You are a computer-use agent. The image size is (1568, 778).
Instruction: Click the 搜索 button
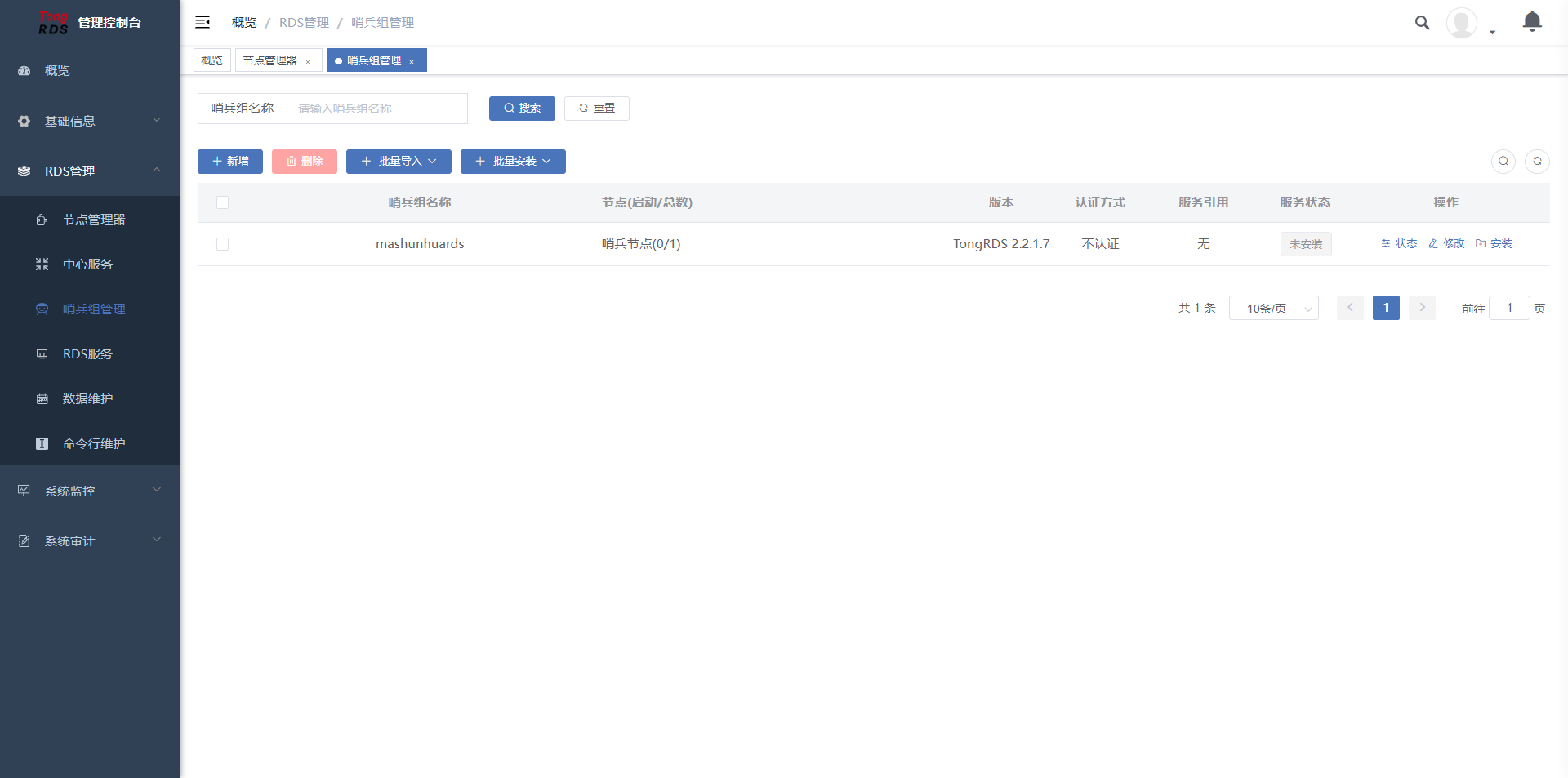522,109
